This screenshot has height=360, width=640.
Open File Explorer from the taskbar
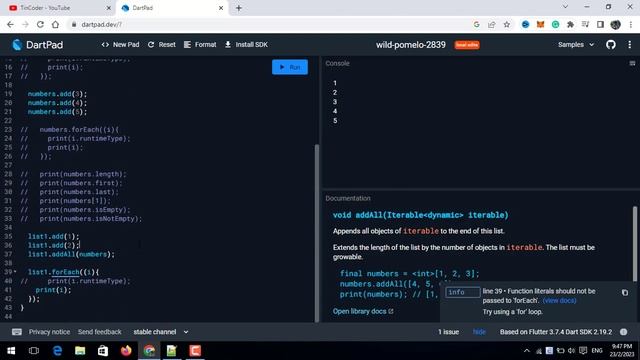click(x=80, y=351)
